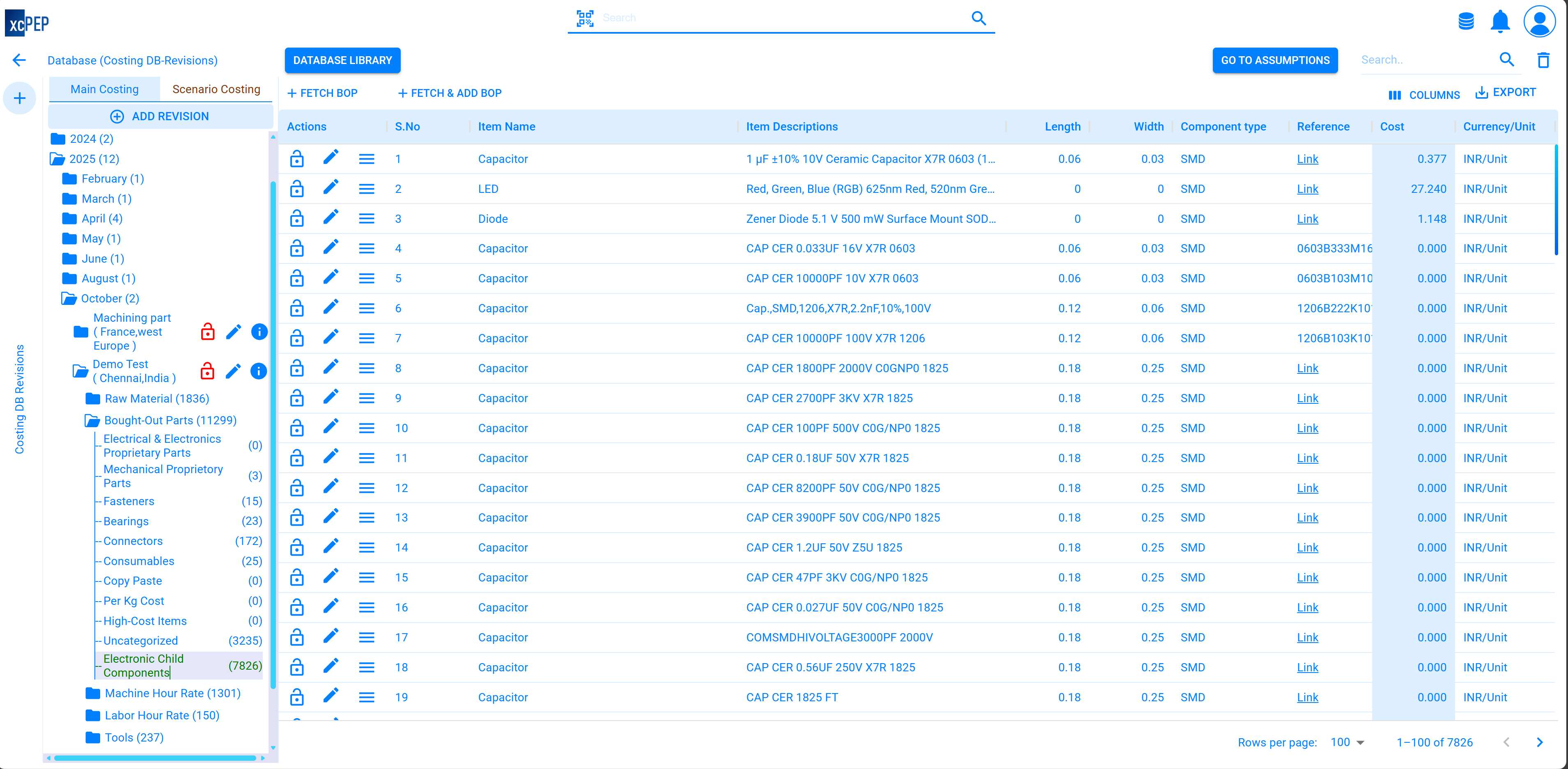Toggle the lock on Capacitor row 5
Image resolution: width=1568 pixels, height=769 pixels.
click(297, 278)
